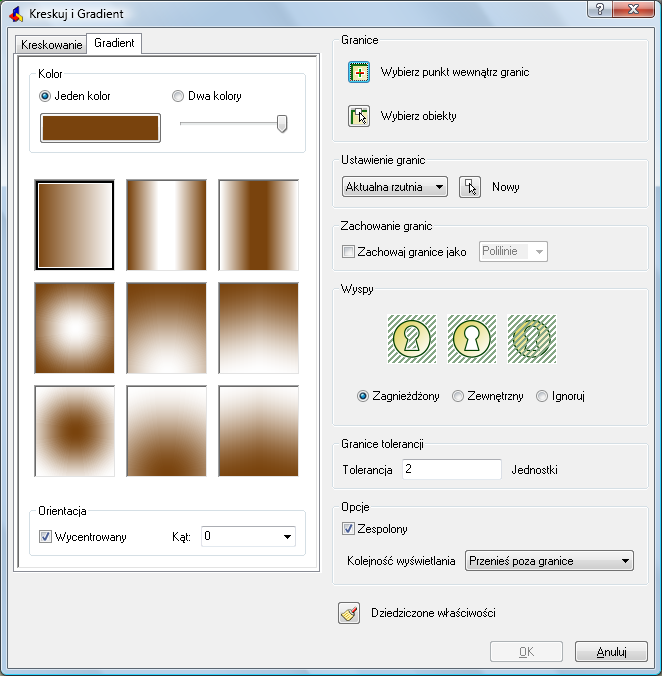Select the inverted hemispherical brown-bottom gradient pattern

[166, 431]
